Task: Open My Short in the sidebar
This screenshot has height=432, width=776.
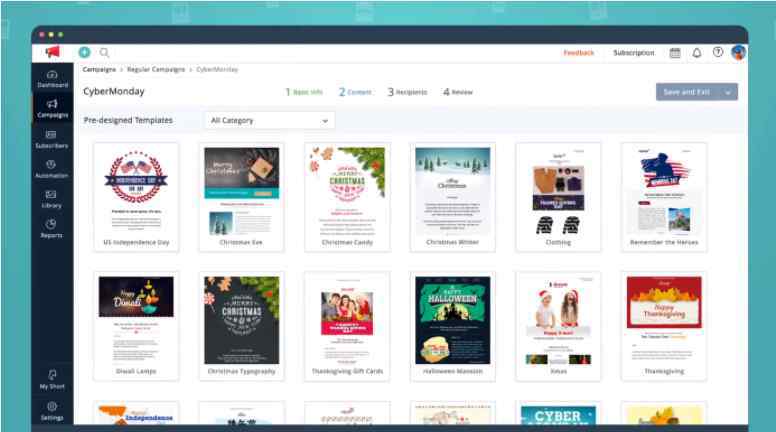Action: 52,380
